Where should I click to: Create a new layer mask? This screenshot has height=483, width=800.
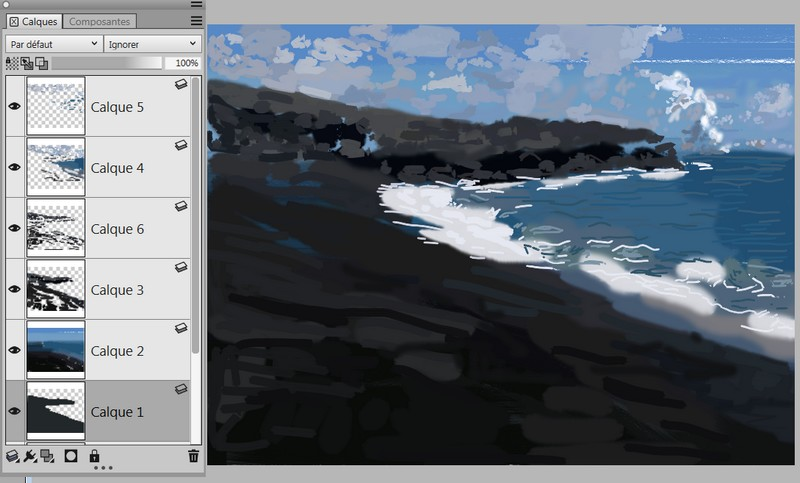[x=71, y=456]
